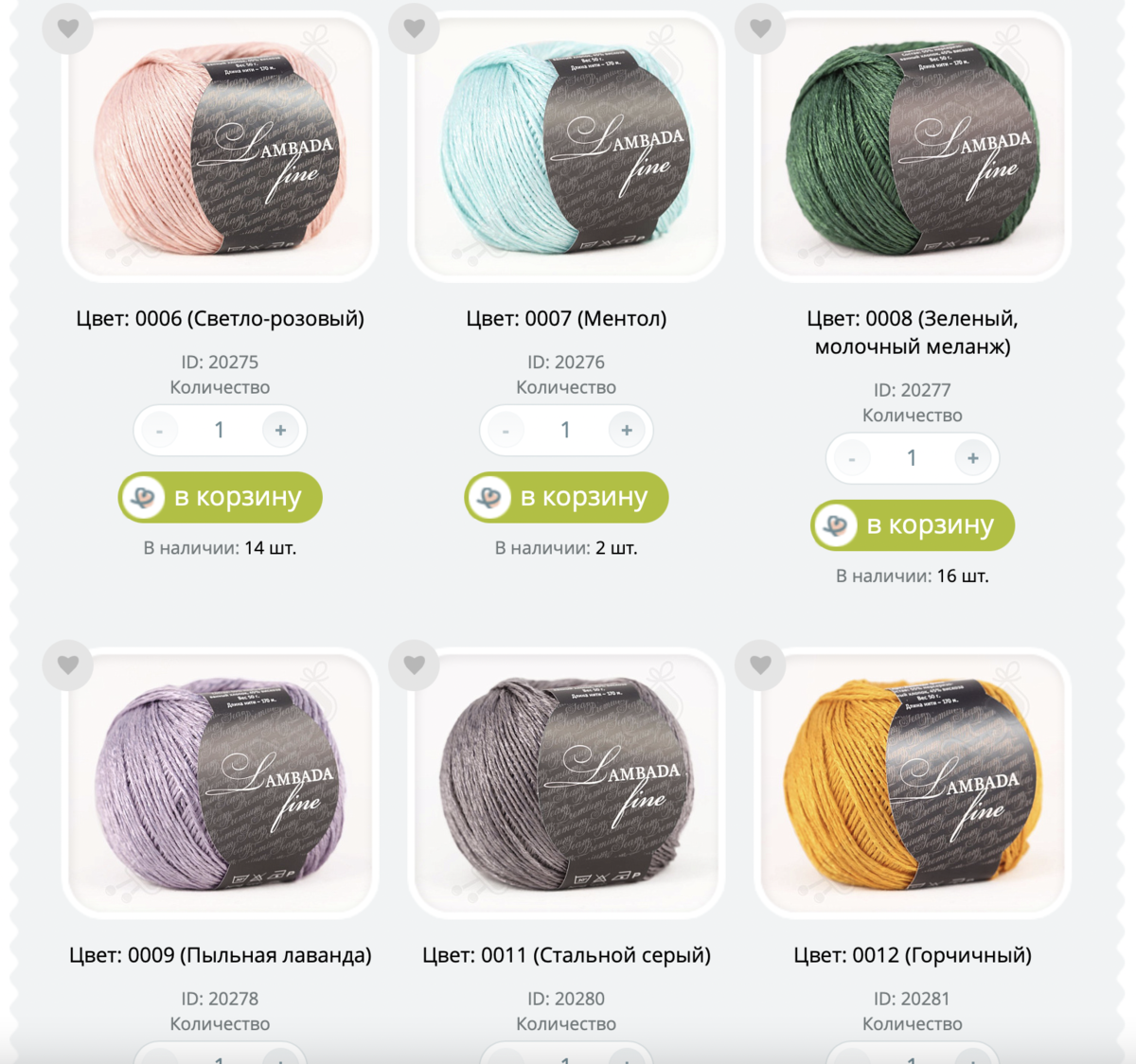Click minus for ID 20277 quantity
1136x1064 pixels.
coord(852,458)
